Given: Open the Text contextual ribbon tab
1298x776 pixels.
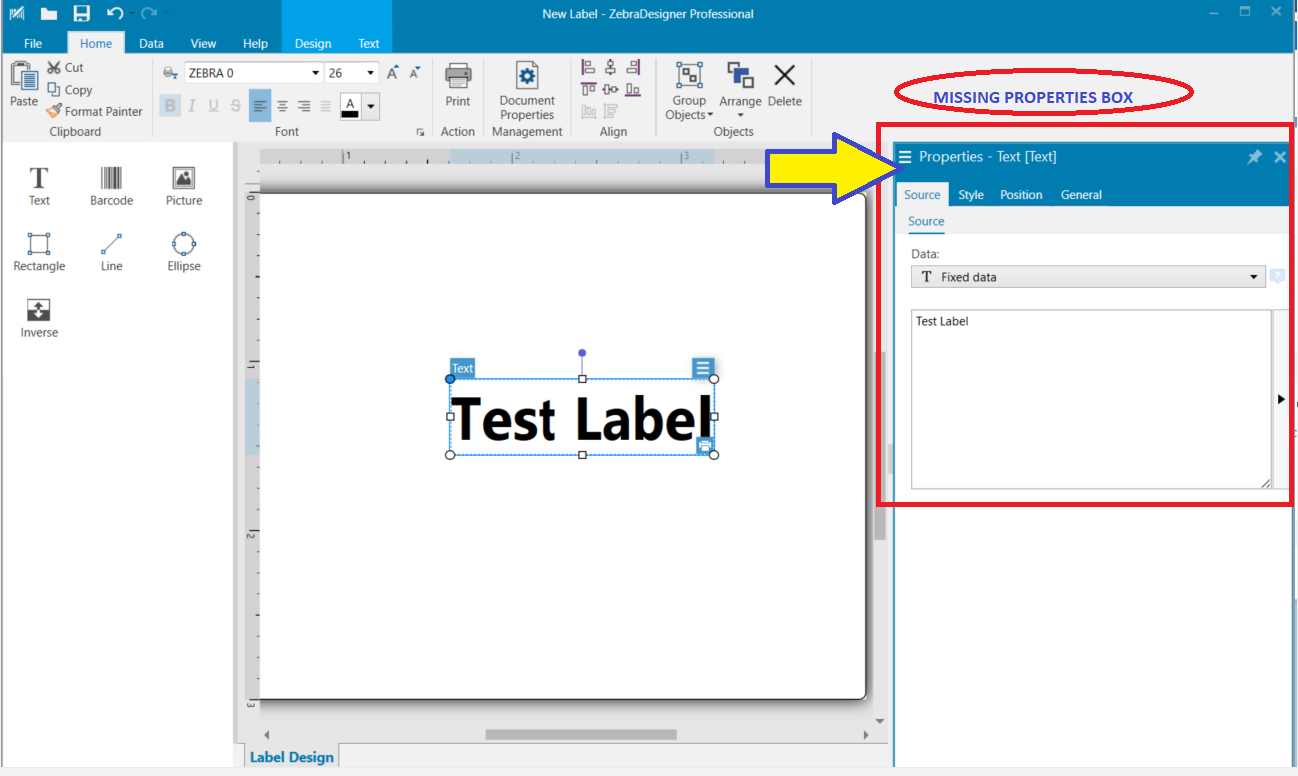Looking at the screenshot, I should pyautogui.click(x=369, y=43).
